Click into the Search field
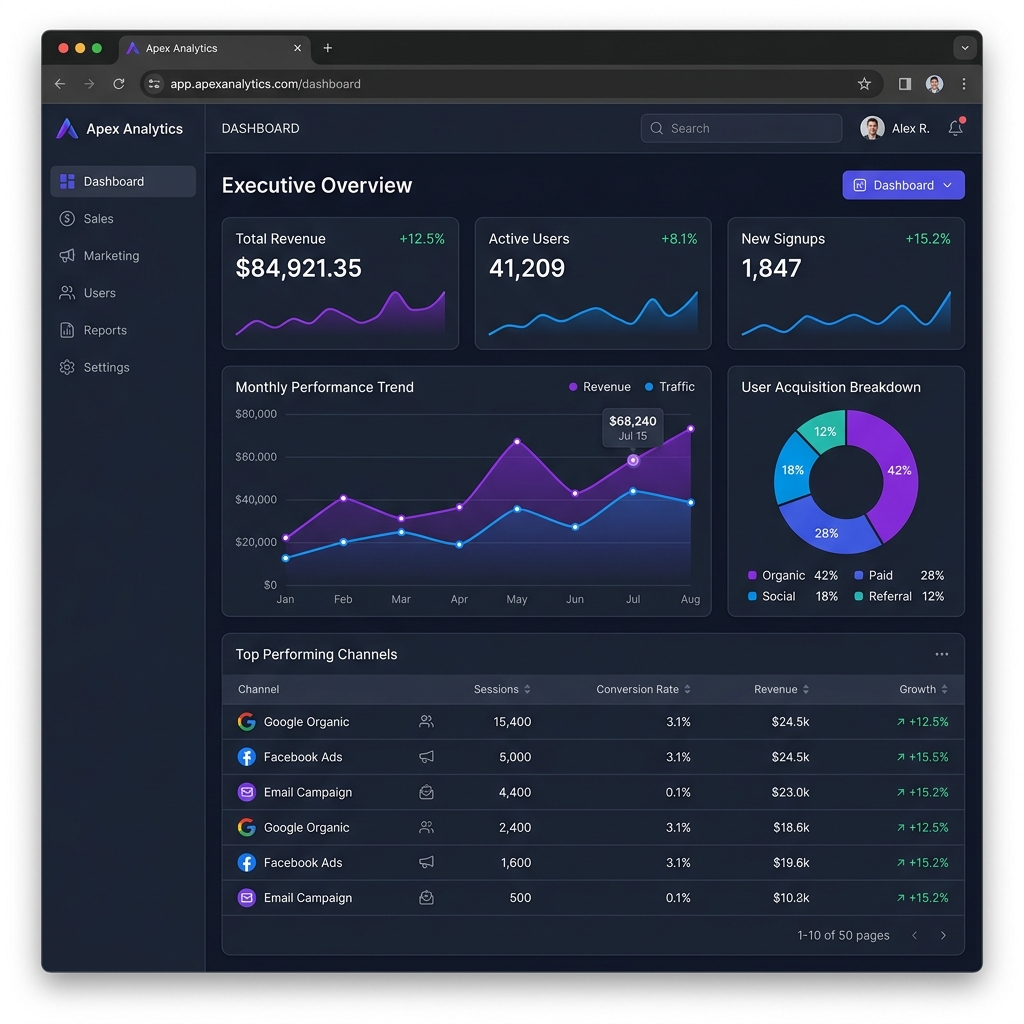This screenshot has height=1024, width=1024. (740, 128)
